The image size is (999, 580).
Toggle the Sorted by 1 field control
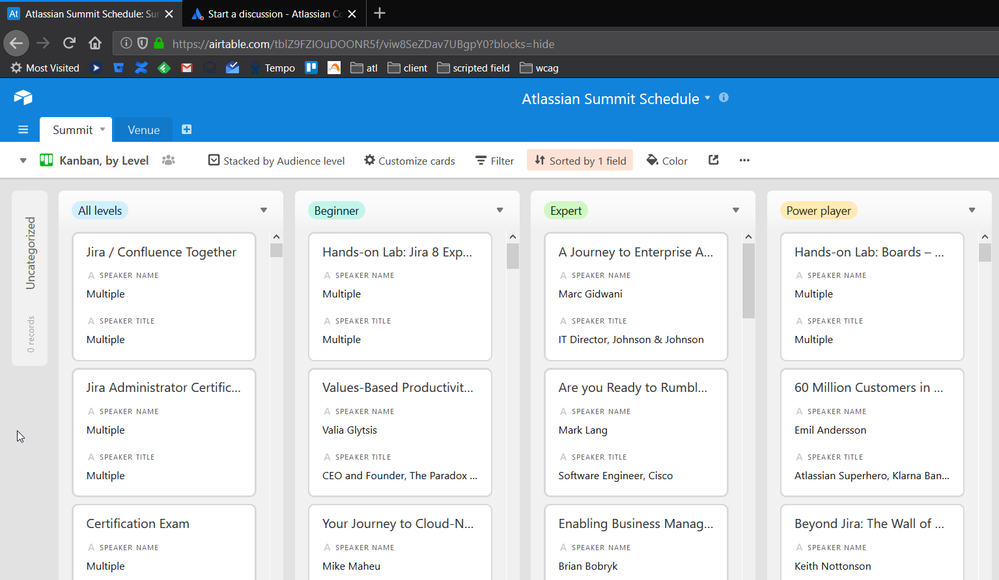pos(580,160)
